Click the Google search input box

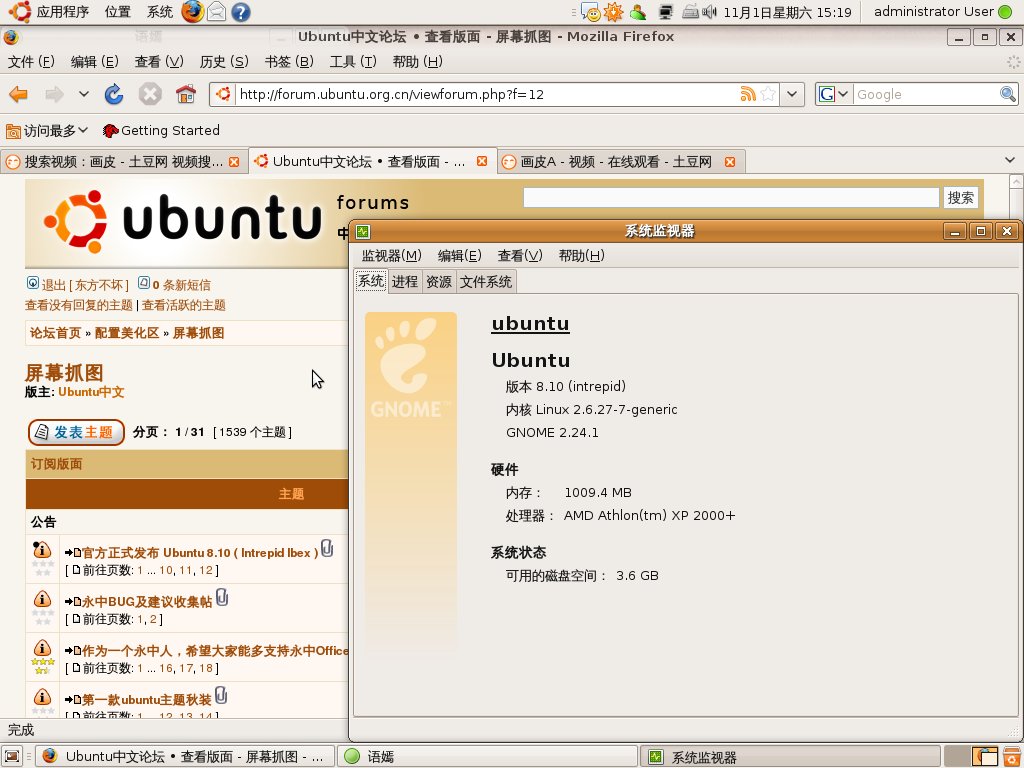[x=926, y=94]
